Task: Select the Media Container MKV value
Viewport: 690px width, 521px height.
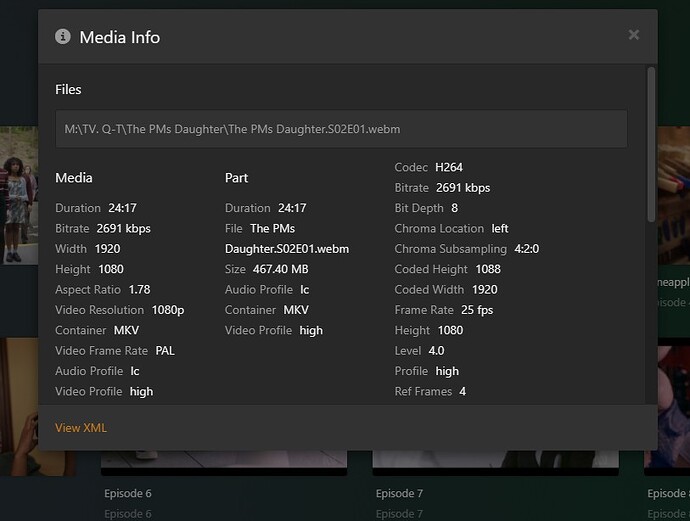Action: point(126,330)
